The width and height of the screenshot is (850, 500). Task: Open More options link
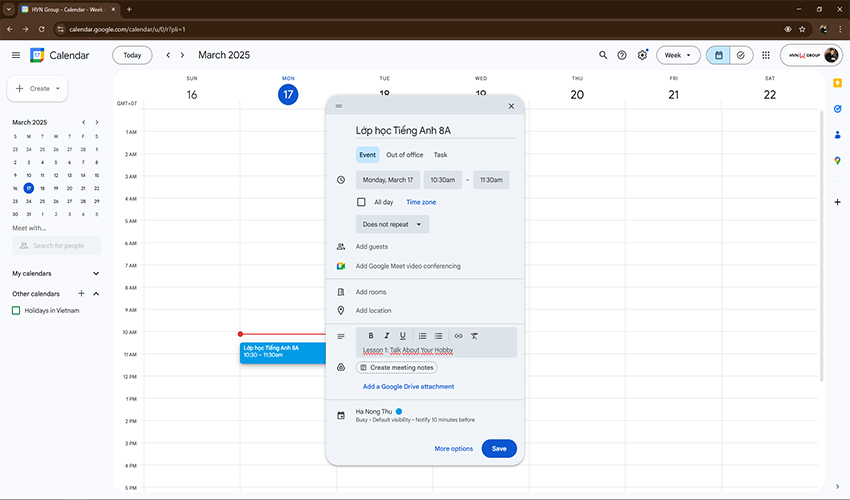coord(454,448)
